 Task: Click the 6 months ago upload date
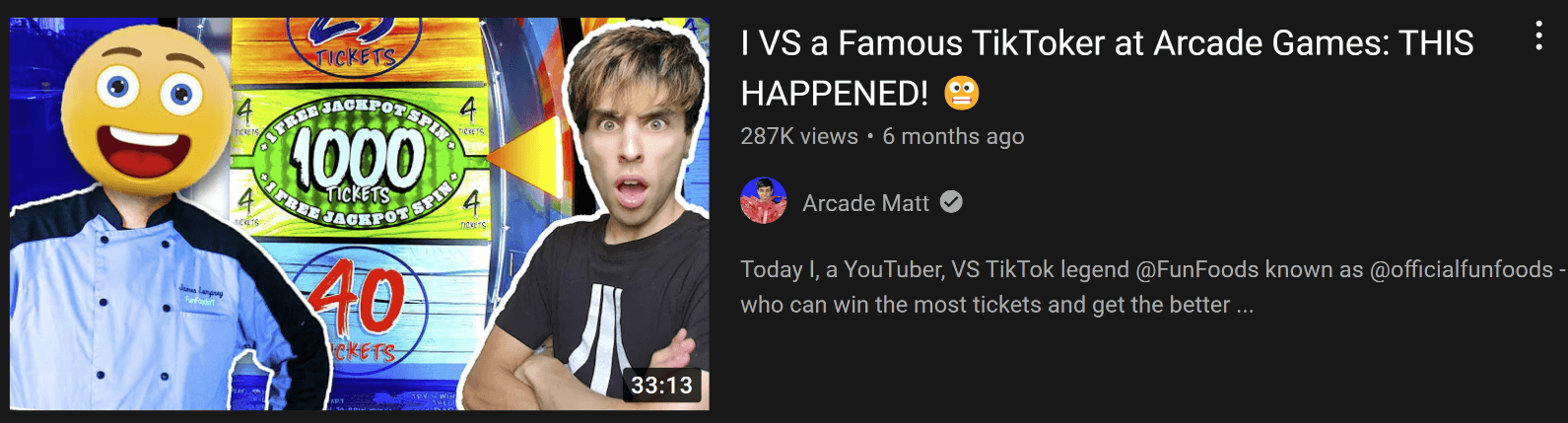953,136
